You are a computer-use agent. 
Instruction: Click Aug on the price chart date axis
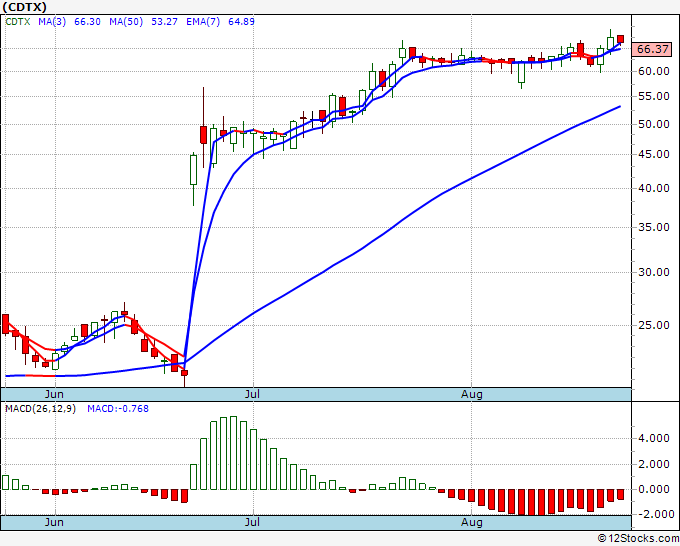pyautogui.click(x=471, y=394)
